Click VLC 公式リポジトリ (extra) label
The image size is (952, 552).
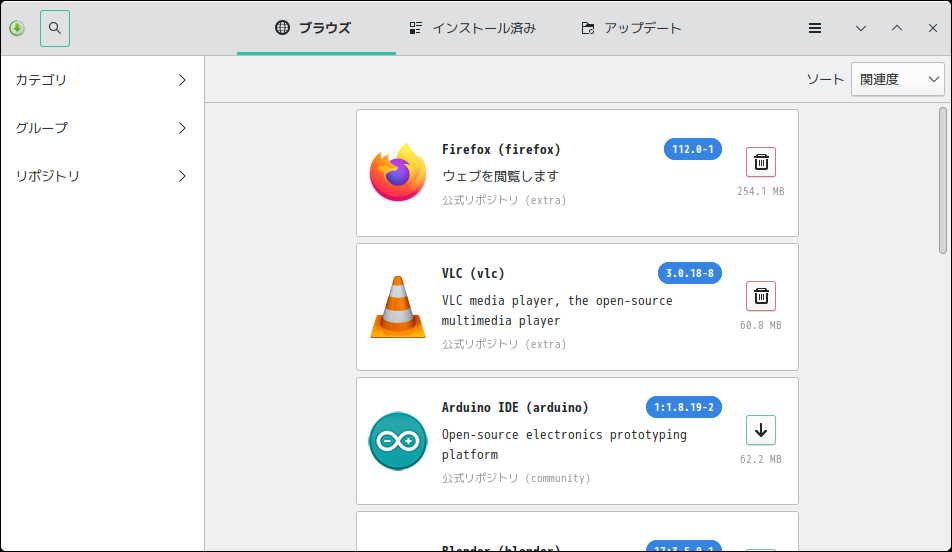(x=504, y=344)
